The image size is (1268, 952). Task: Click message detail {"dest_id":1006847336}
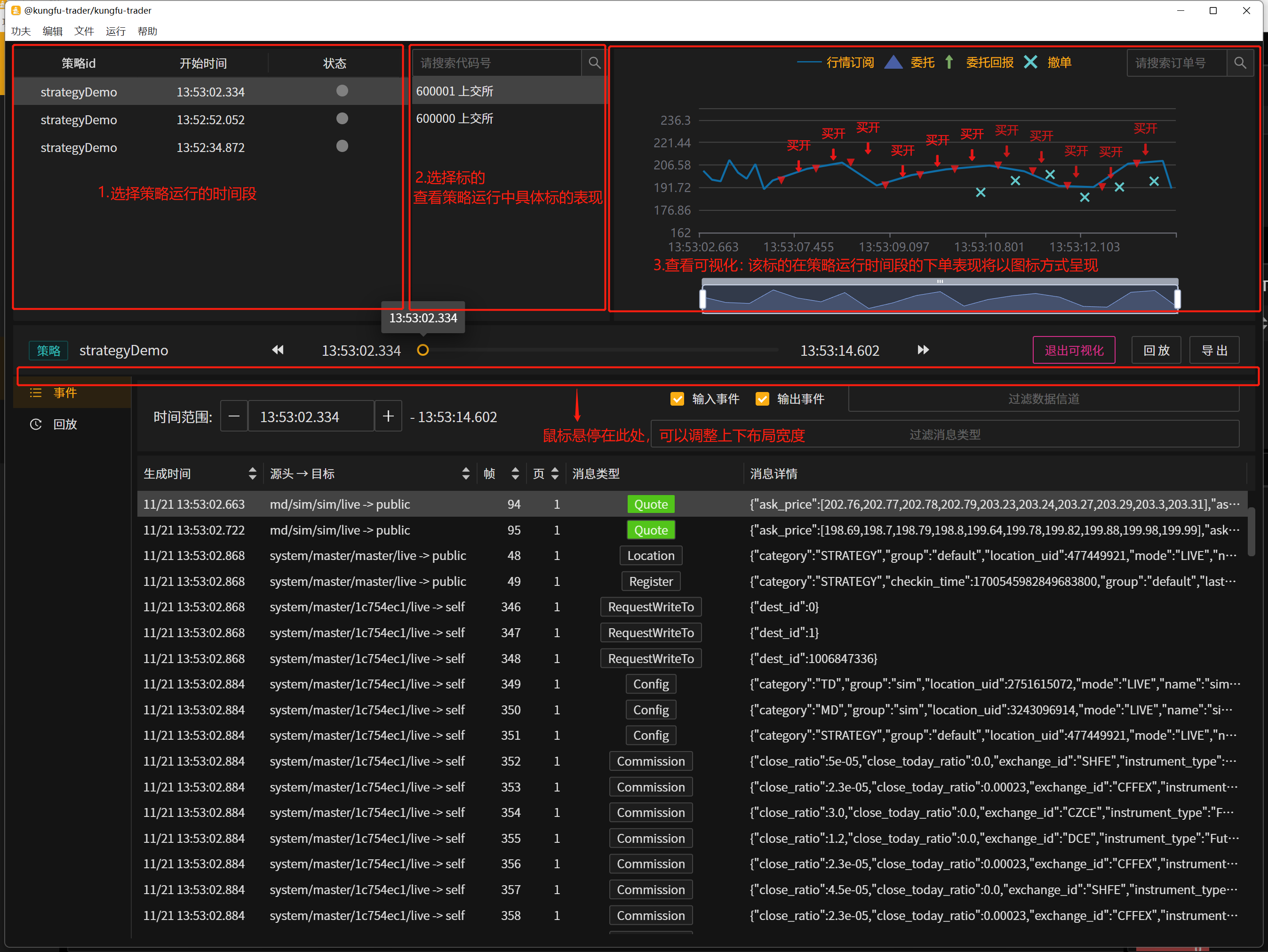(813, 658)
